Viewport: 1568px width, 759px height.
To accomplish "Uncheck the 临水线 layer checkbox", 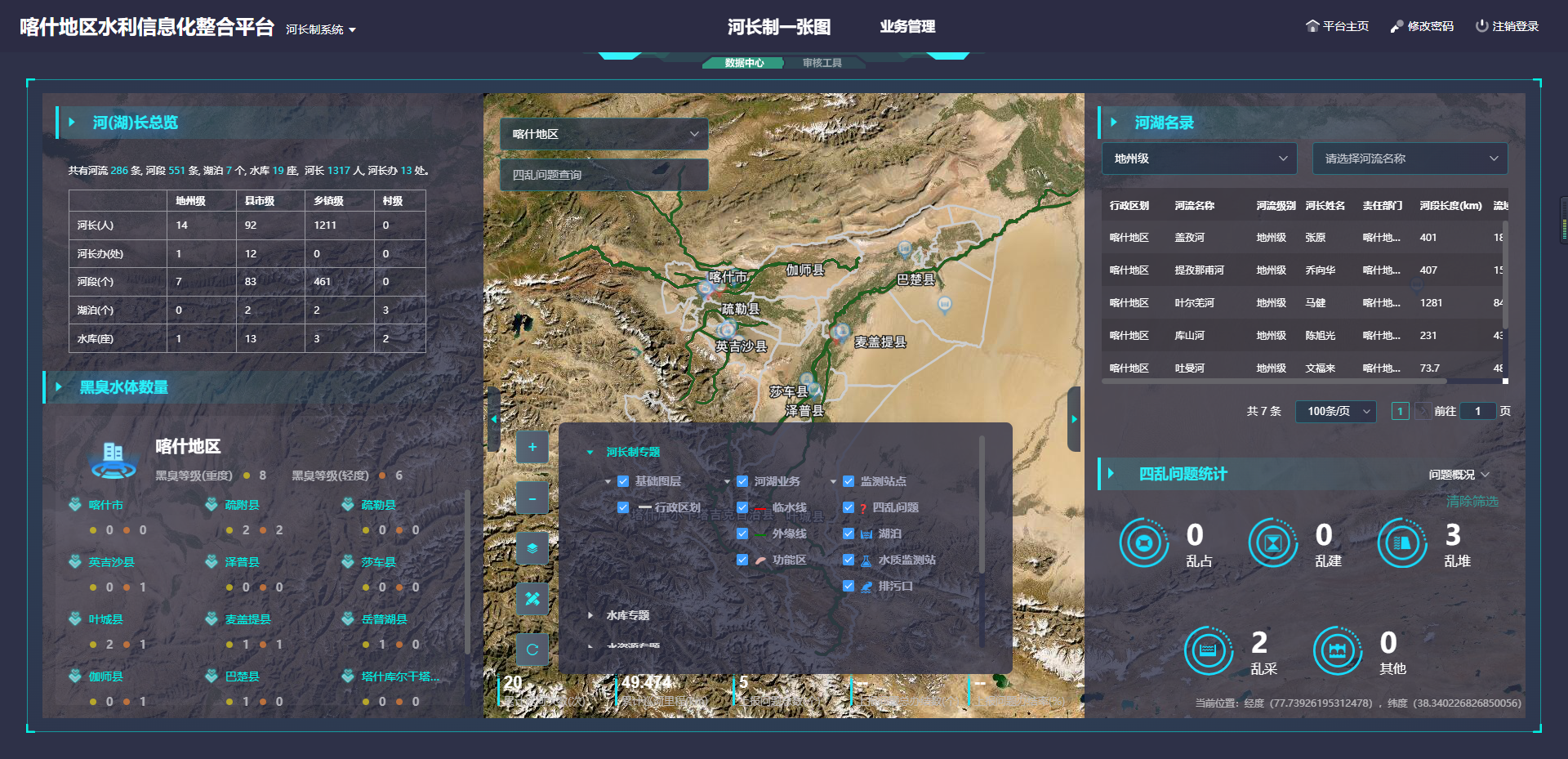I will tap(742, 507).
